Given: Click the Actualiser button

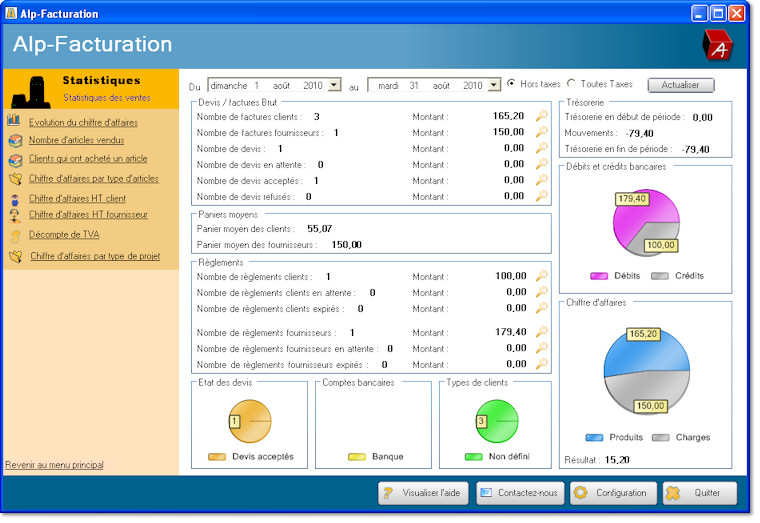Looking at the screenshot, I should pos(680,85).
